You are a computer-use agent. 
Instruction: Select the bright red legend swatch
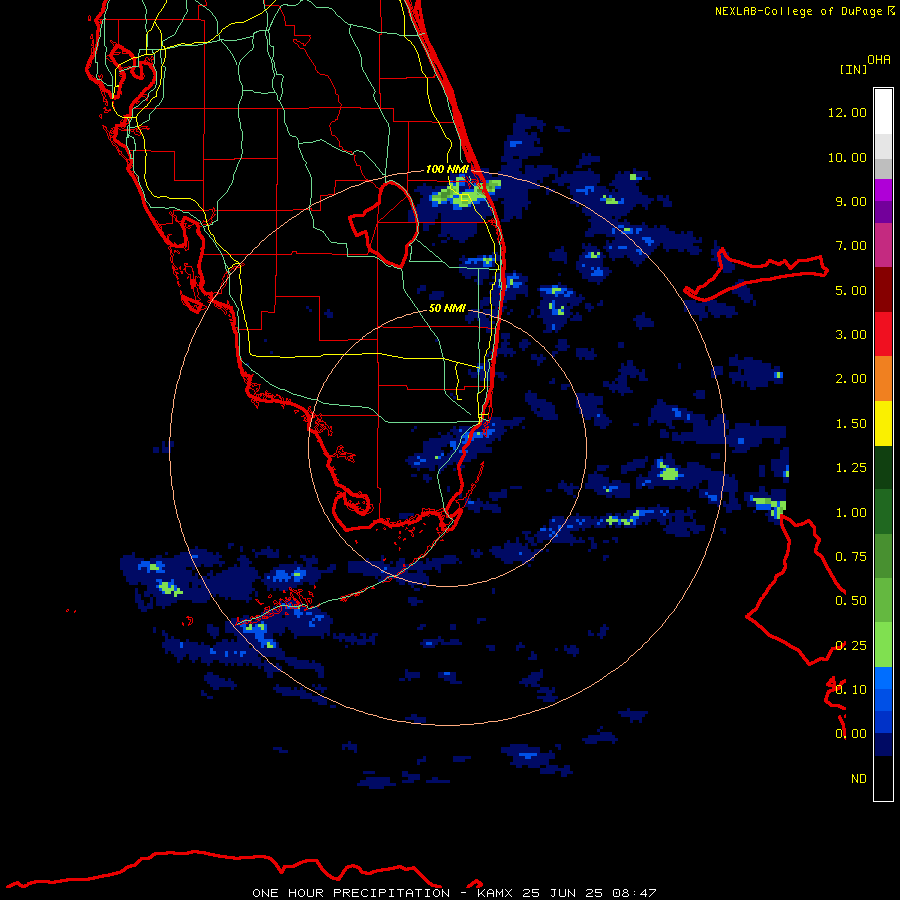coord(883,335)
